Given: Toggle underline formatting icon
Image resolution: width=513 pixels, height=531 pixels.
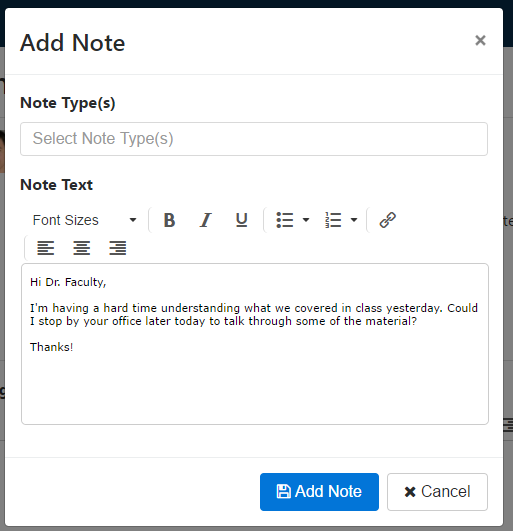Looking at the screenshot, I should pyautogui.click(x=241, y=220).
